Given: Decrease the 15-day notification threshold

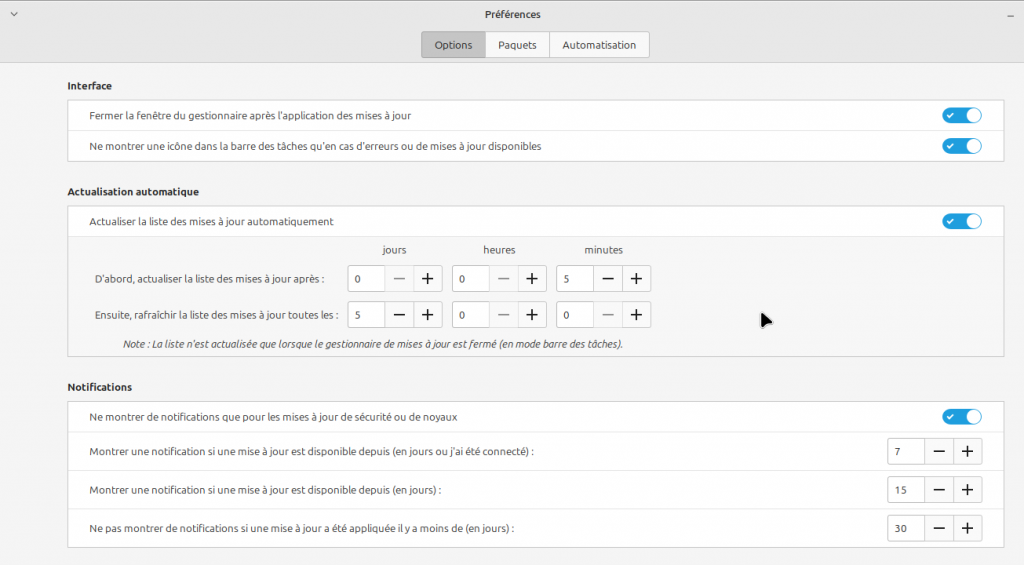Looking at the screenshot, I should coord(939,490).
